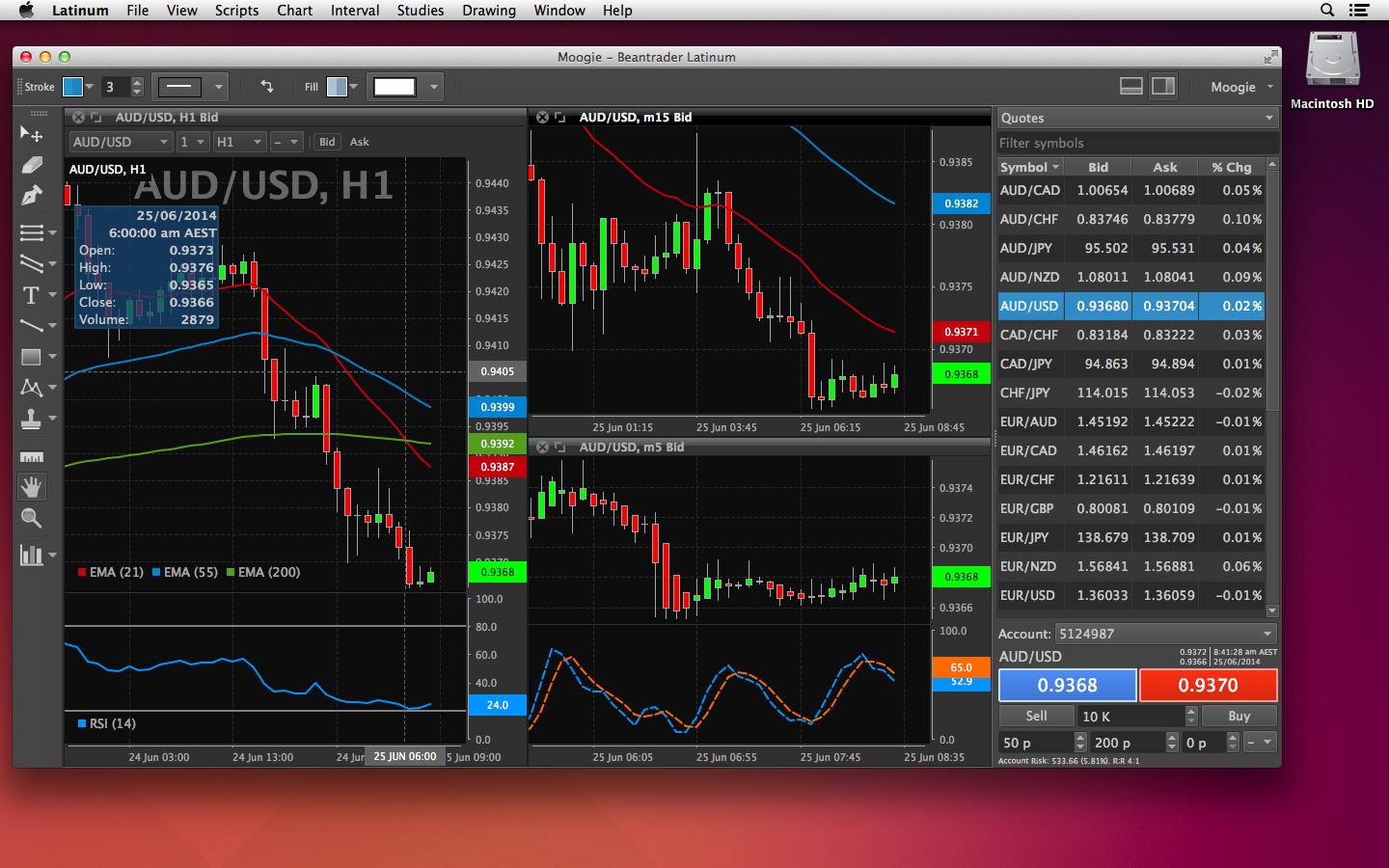Select the Eraser tool
The width and height of the screenshot is (1389, 868).
(x=31, y=165)
